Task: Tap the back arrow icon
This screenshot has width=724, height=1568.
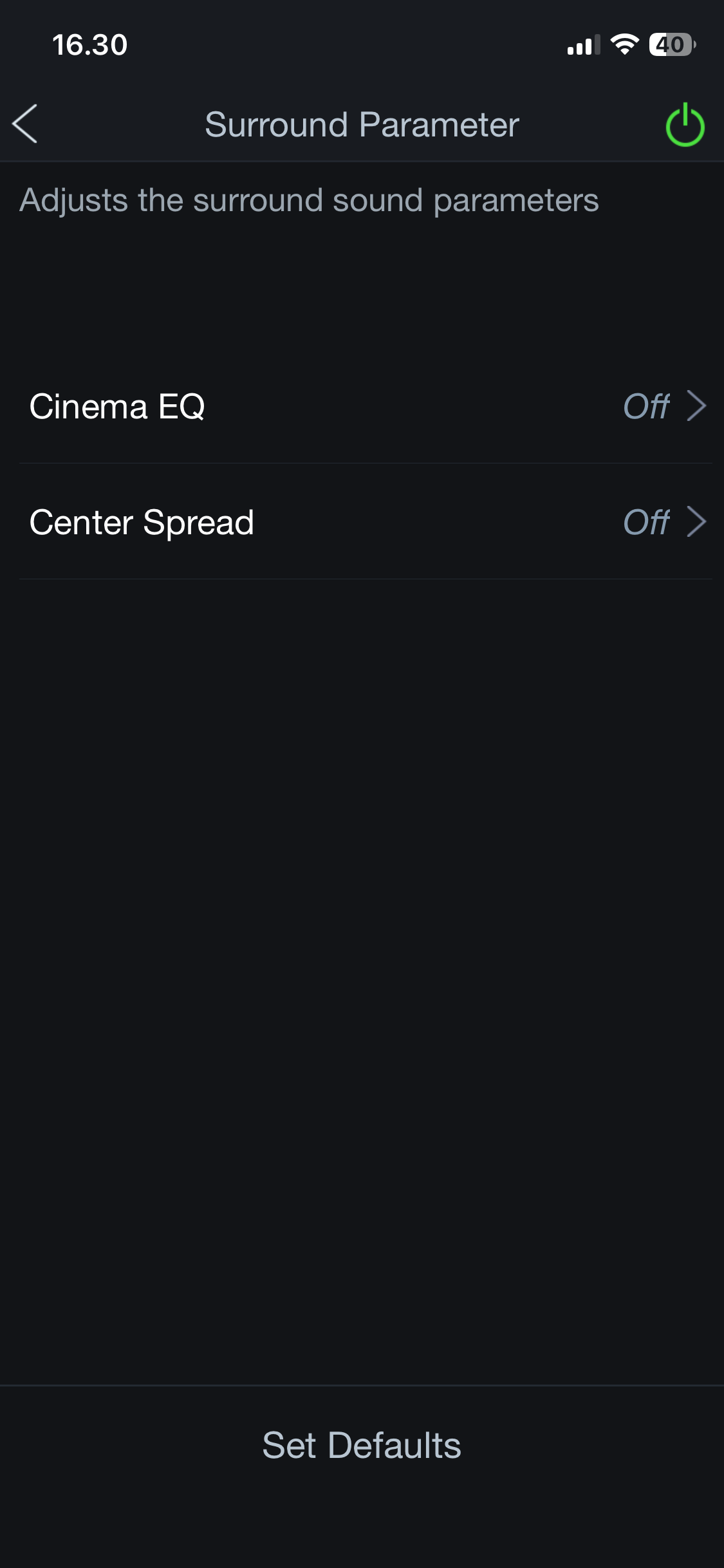Action: (26, 124)
